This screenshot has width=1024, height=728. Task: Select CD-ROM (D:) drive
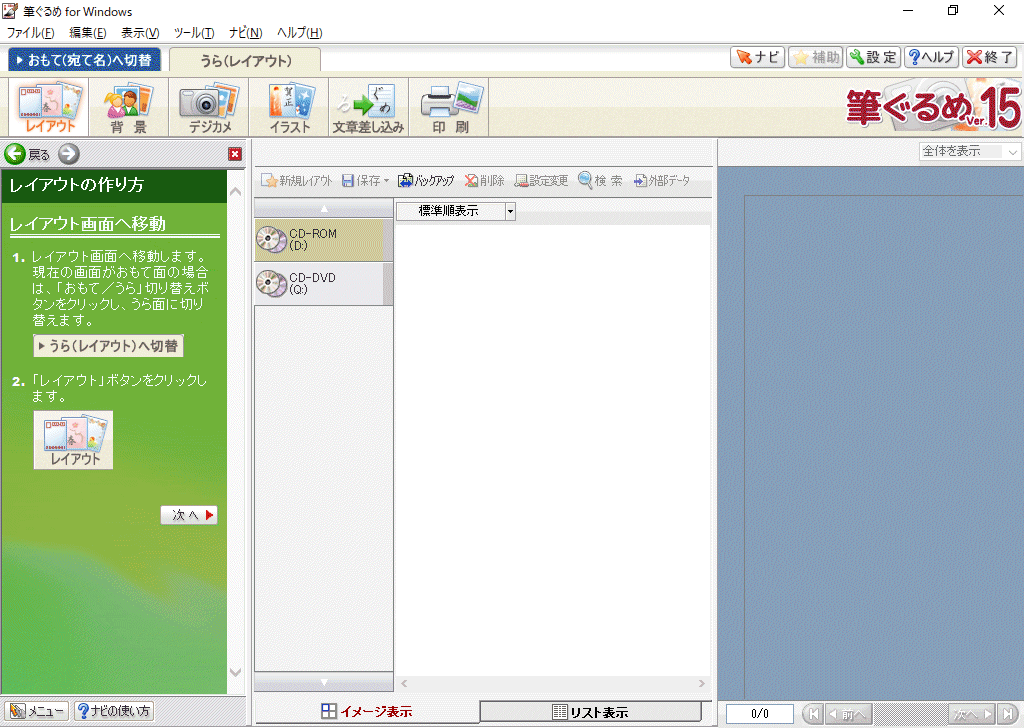pos(323,240)
